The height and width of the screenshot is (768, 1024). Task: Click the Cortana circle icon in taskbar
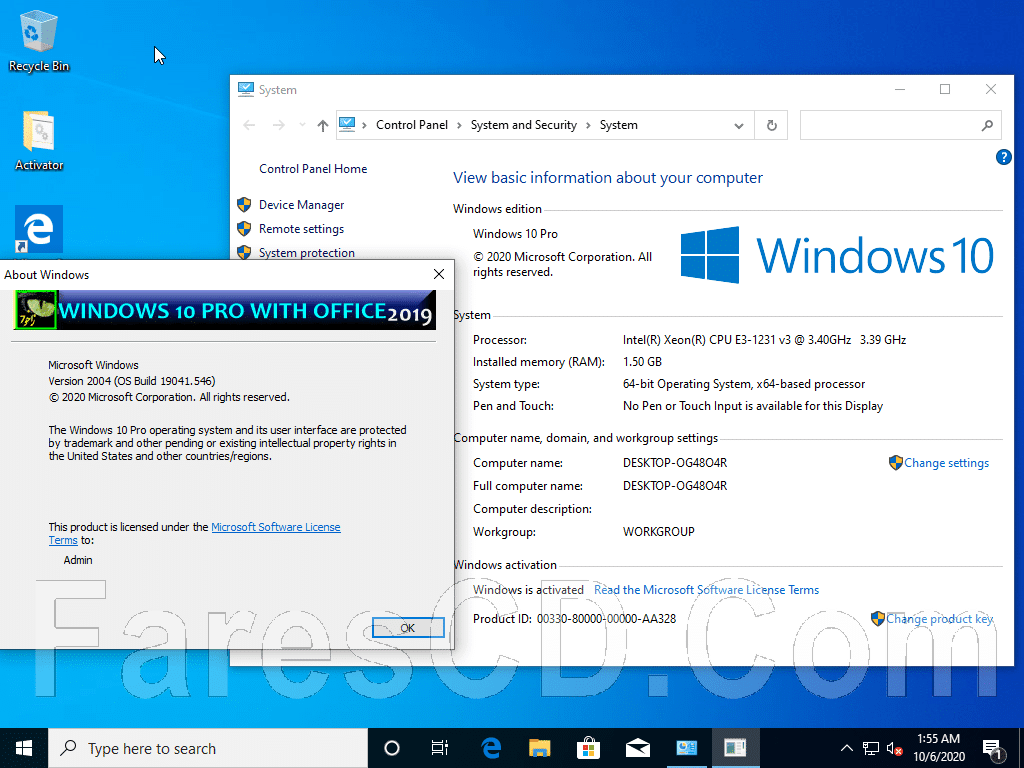pos(392,748)
